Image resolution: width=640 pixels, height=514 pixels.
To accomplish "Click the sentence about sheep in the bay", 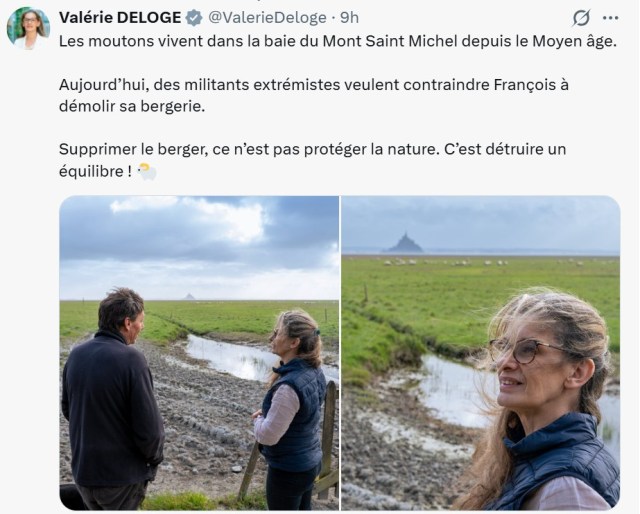I will pyautogui.click(x=338, y=41).
